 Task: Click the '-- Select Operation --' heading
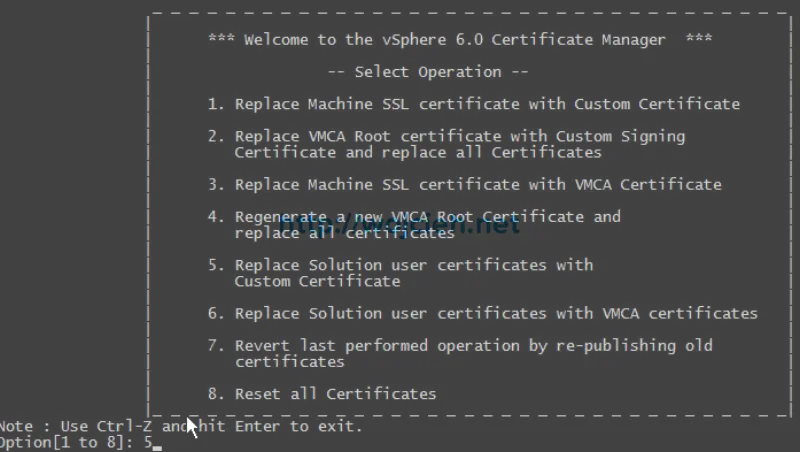coord(428,72)
